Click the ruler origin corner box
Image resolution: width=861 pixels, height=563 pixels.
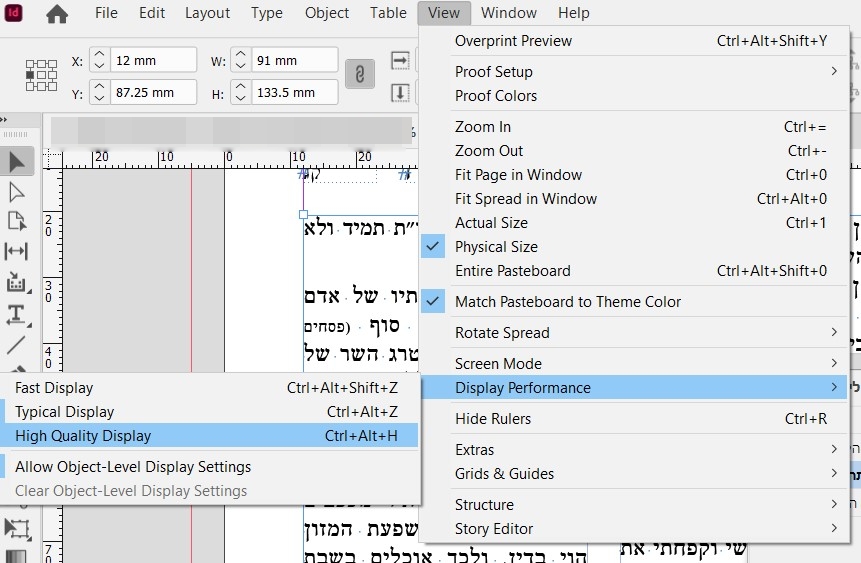[53, 159]
